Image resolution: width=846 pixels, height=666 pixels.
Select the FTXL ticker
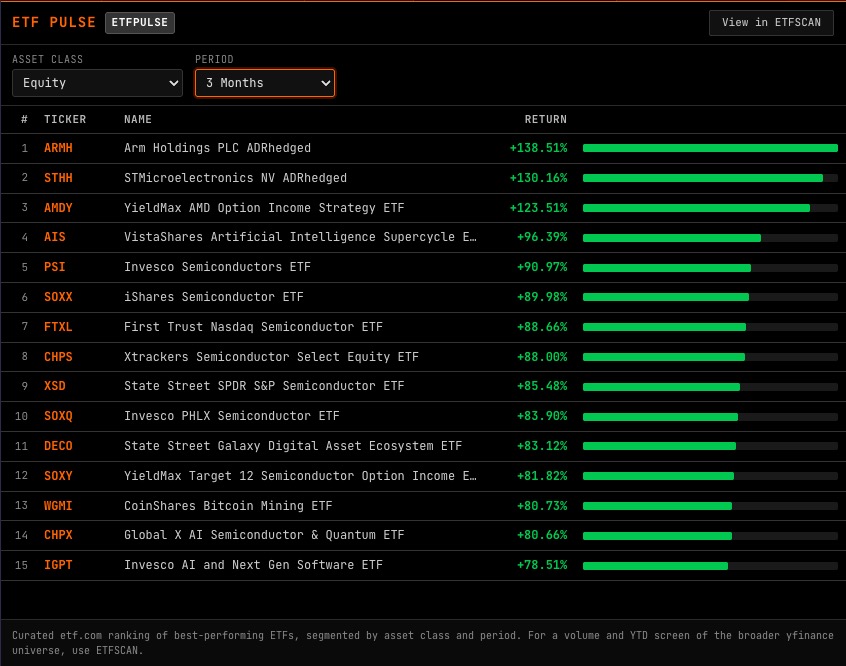coord(58,327)
